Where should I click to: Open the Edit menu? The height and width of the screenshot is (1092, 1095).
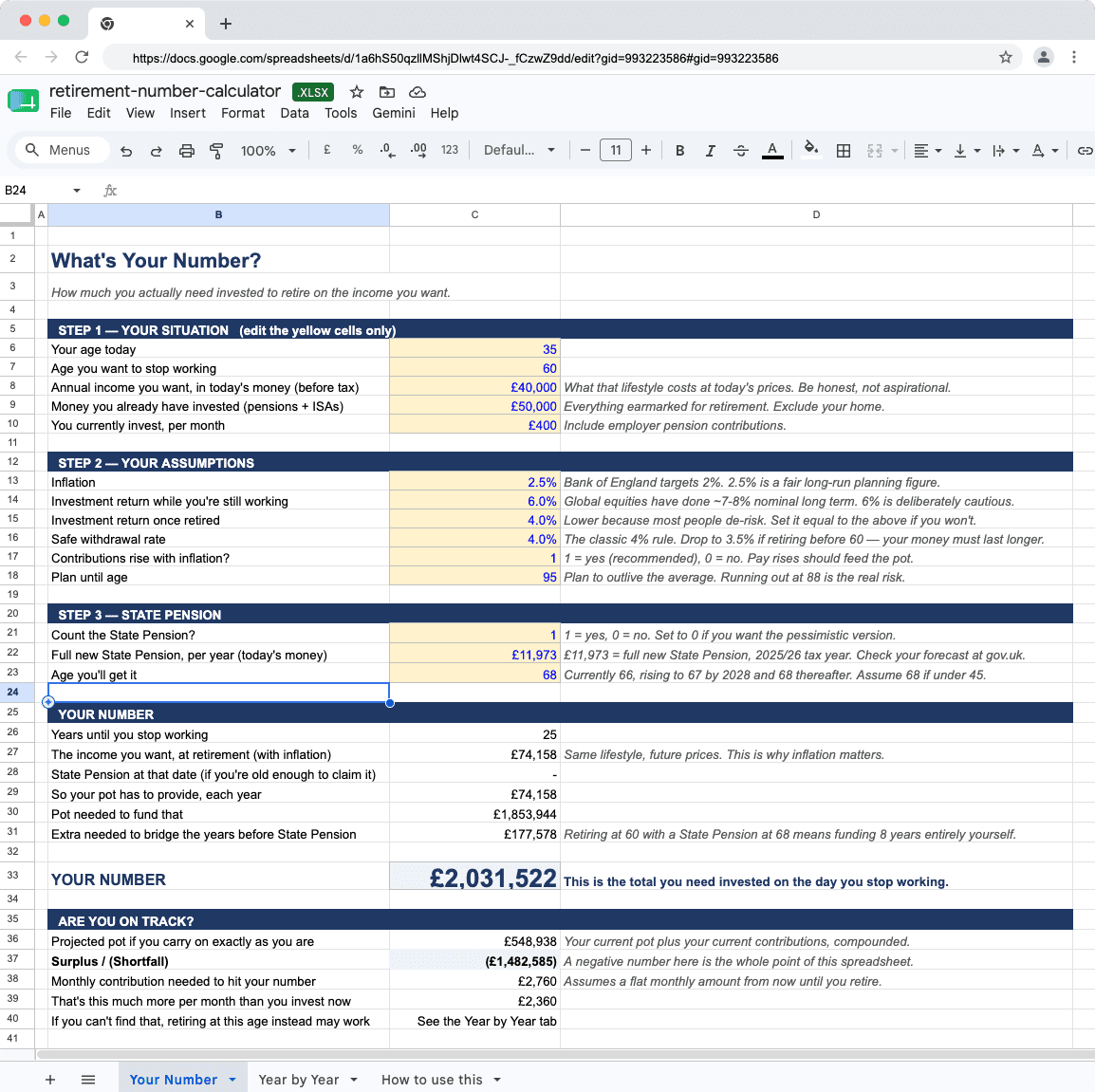pyautogui.click(x=99, y=113)
